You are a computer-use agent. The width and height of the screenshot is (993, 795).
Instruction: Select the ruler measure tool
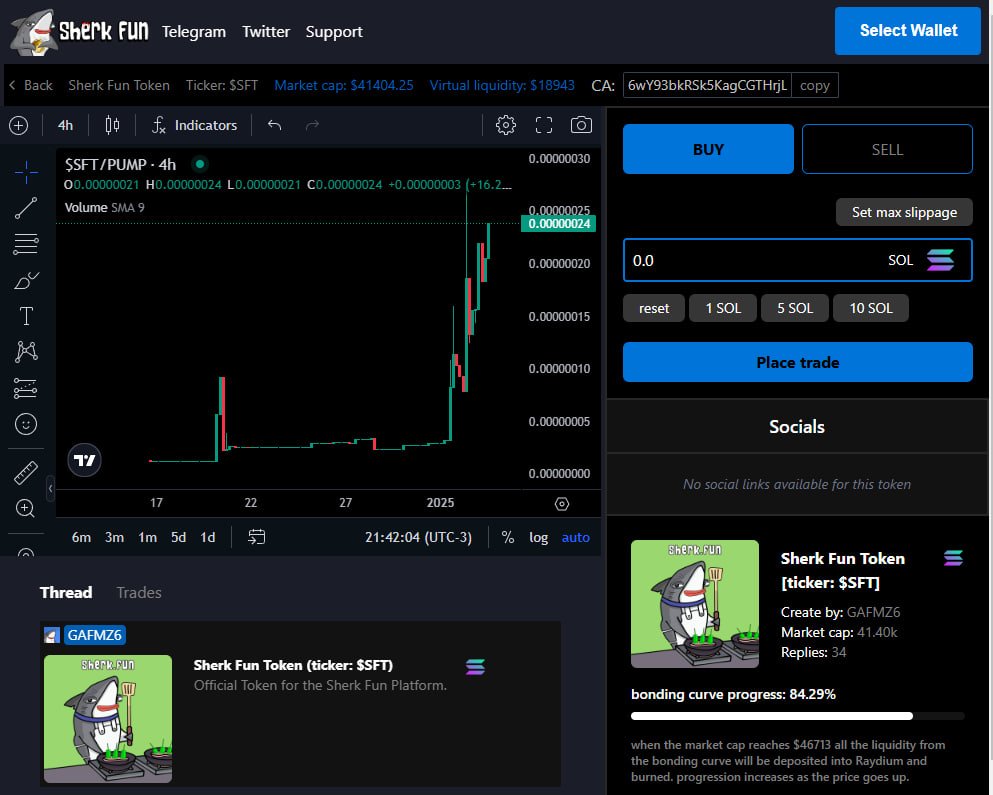tap(26, 473)
